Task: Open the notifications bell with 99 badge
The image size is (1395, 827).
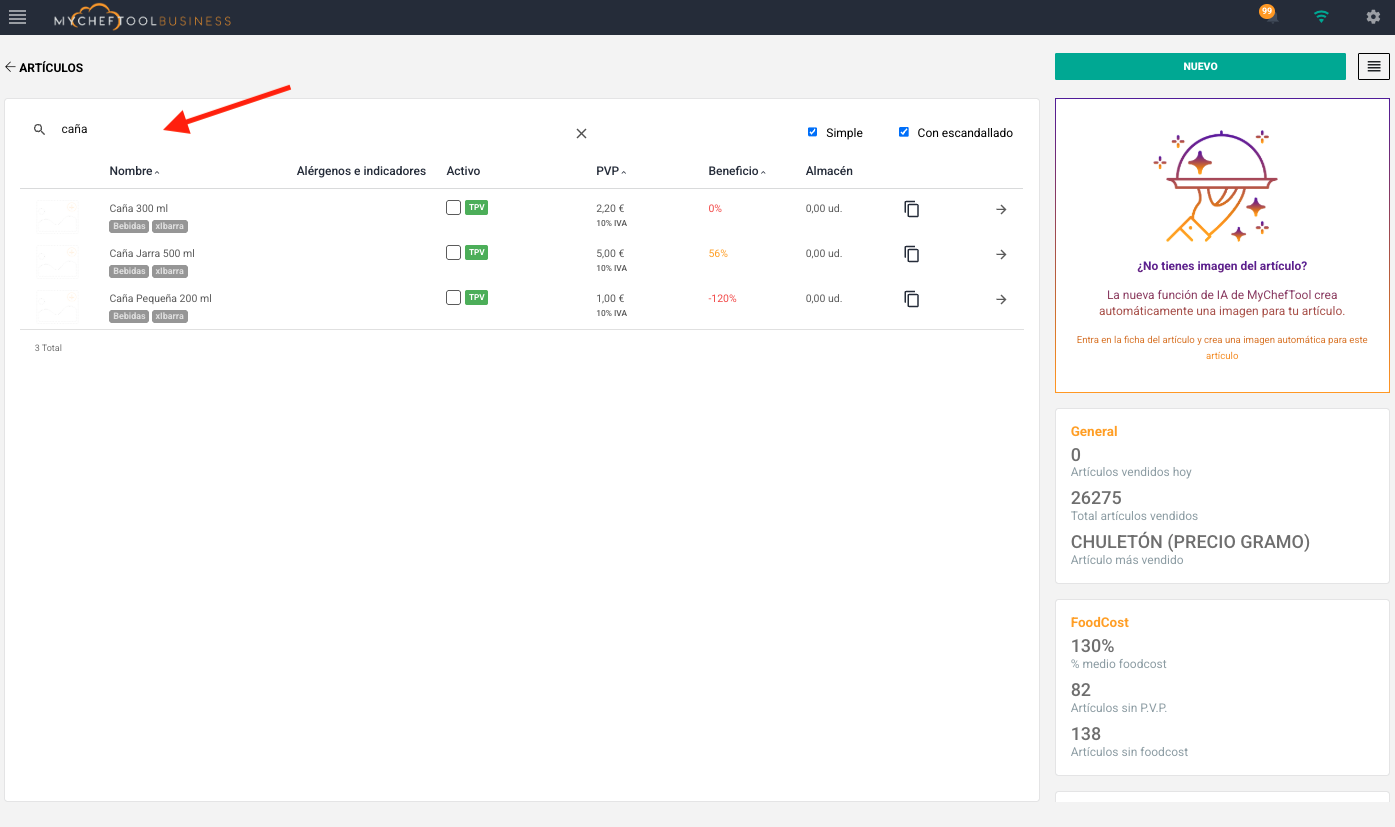Action: (1269, 17)
